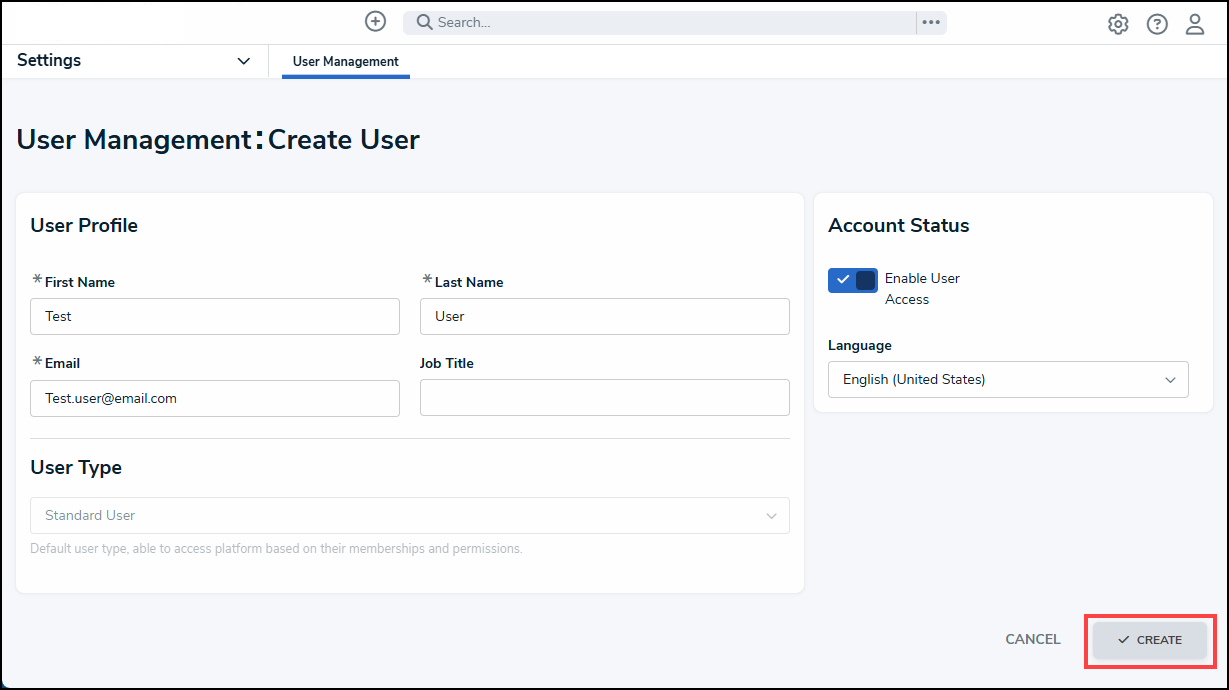Screen dimensions: 1229x690
Task: Expand the Settings dropdown menu
Action: tap(134, 61)
